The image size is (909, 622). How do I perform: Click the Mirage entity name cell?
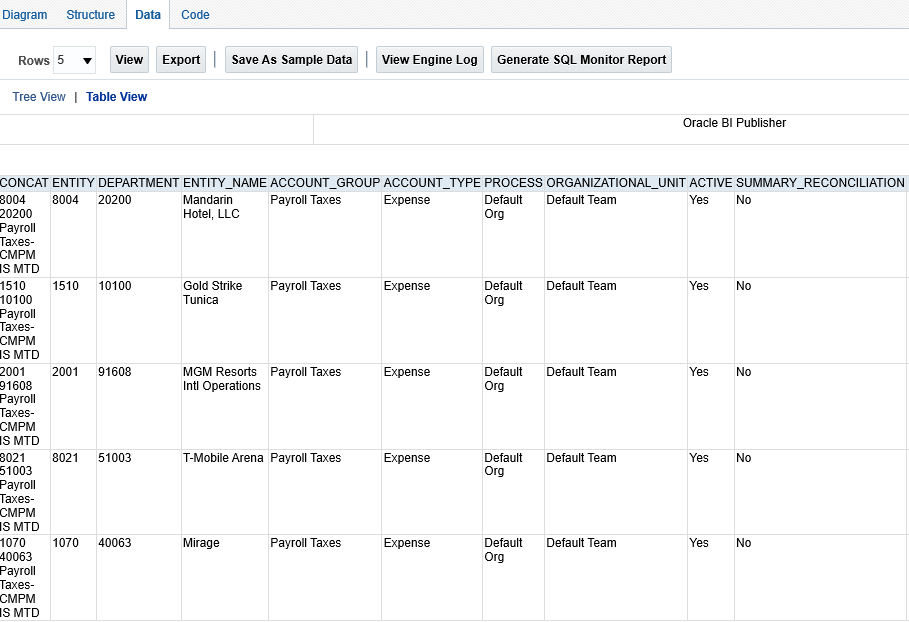[200, 543]
